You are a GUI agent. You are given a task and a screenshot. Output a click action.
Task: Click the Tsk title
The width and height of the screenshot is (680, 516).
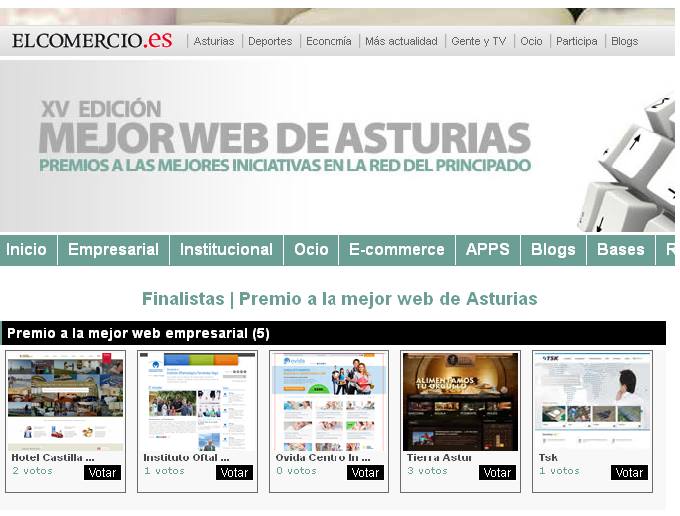[548, 457]
